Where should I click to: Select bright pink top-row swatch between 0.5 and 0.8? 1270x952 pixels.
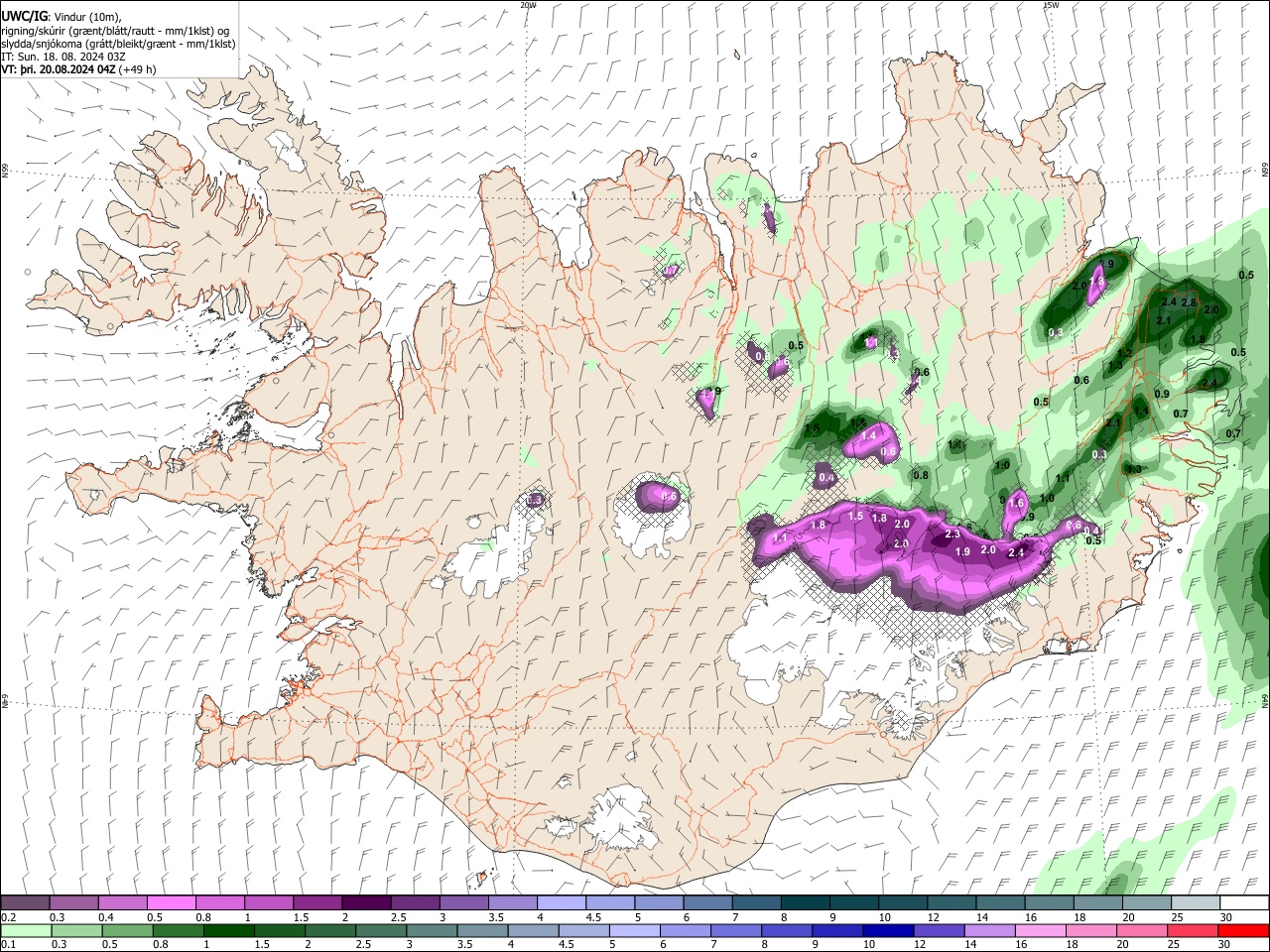pos(171,903)
